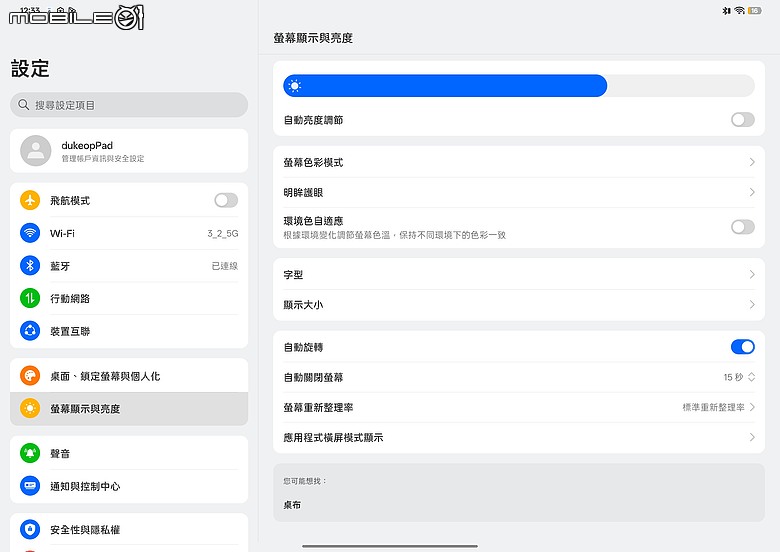The height and width of the screenshot is (552, 780).
Task: Click the mobile network green icon
Action: (30, 298)
